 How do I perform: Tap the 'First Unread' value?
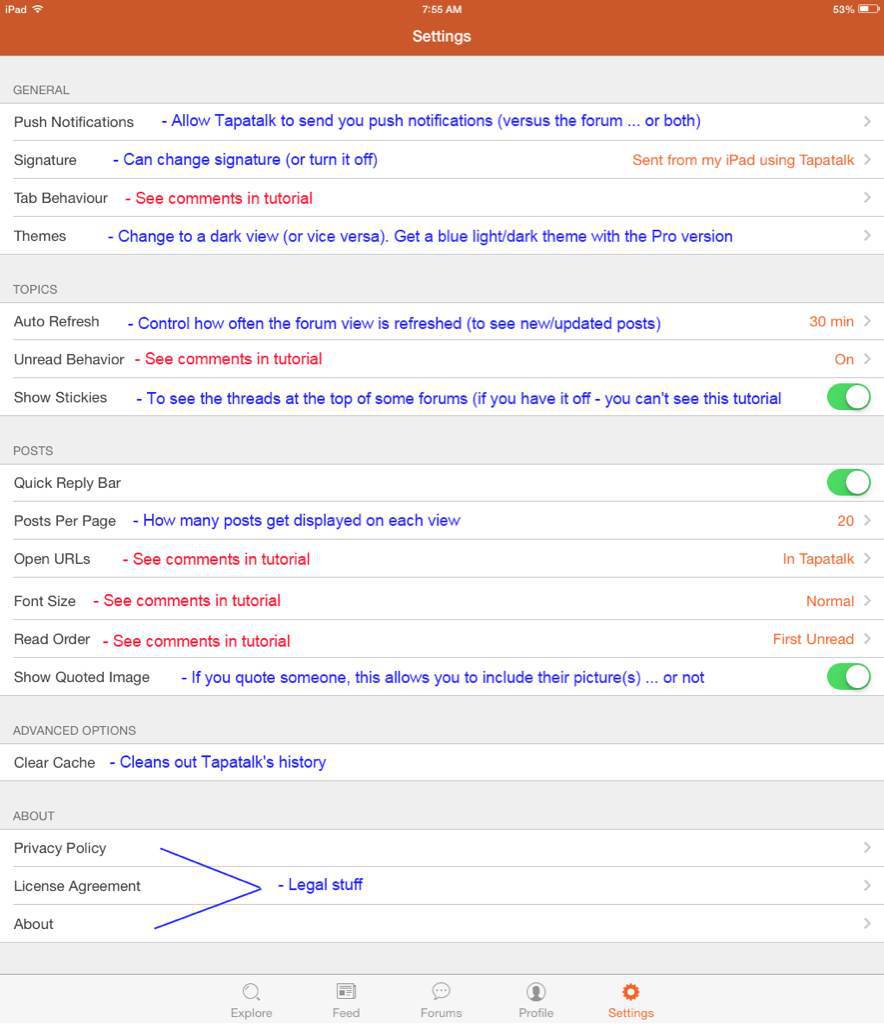coord(813,639)
